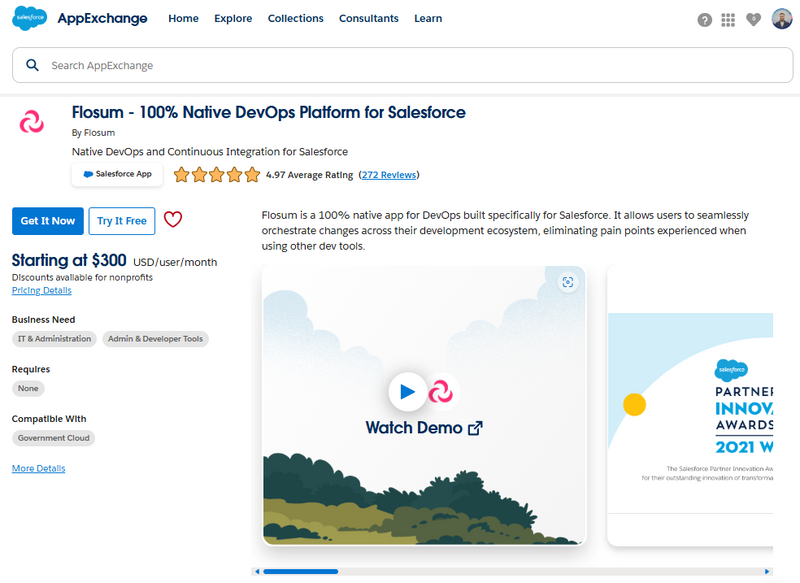Open the Learn menu

[x=428, y=18]
